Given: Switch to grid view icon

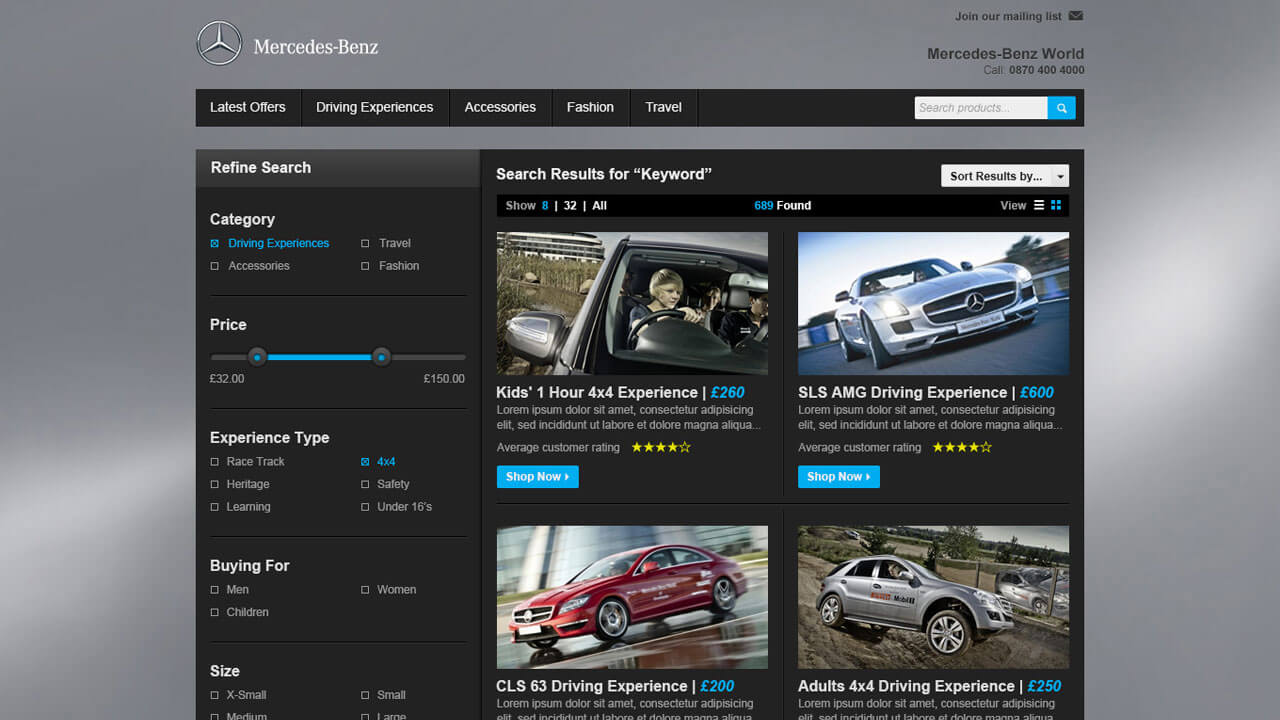Looking at the screenshot, I should point(1056,205).
